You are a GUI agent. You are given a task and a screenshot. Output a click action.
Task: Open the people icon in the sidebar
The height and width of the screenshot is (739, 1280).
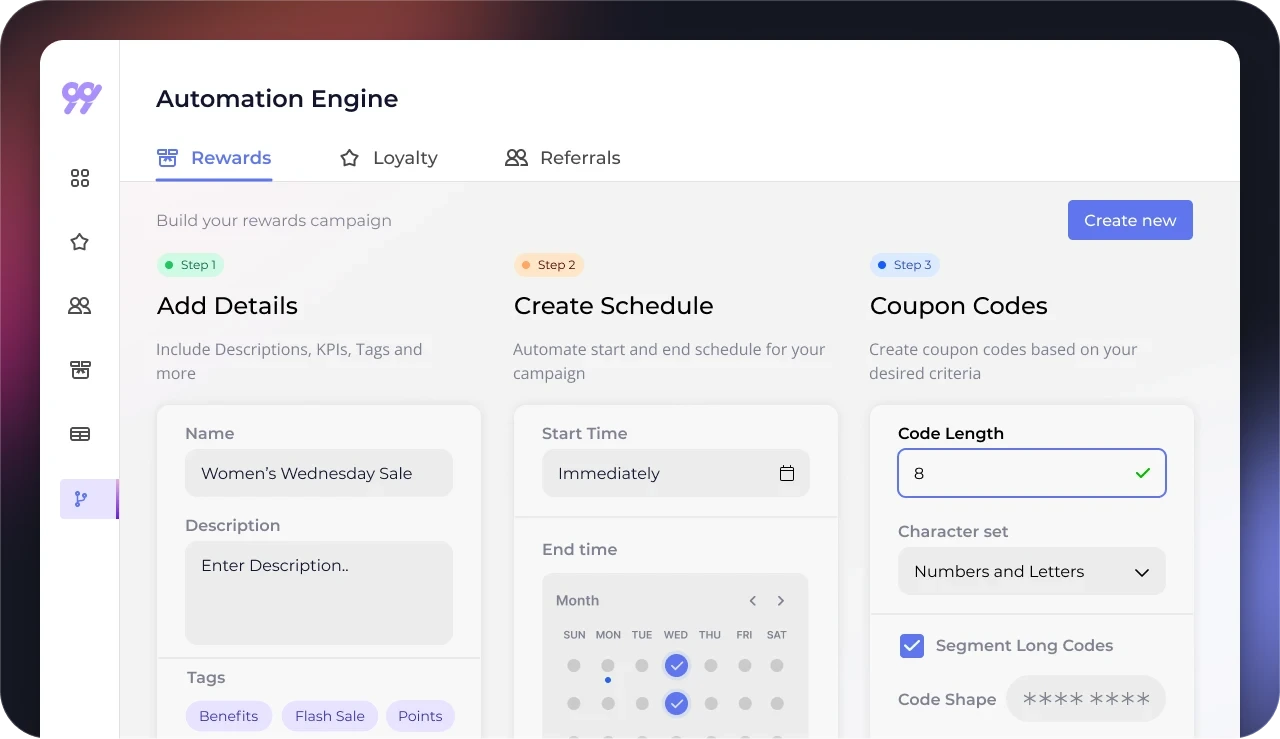tap(80, 306)
